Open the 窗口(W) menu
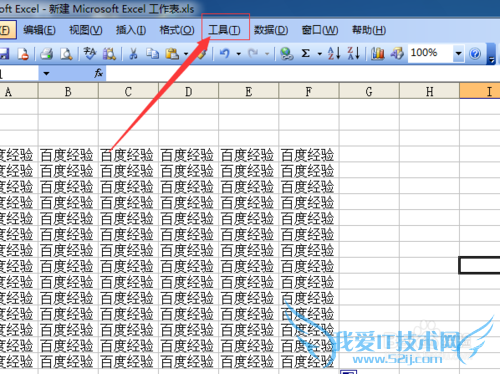500x374 pixels. pos(320,30)
